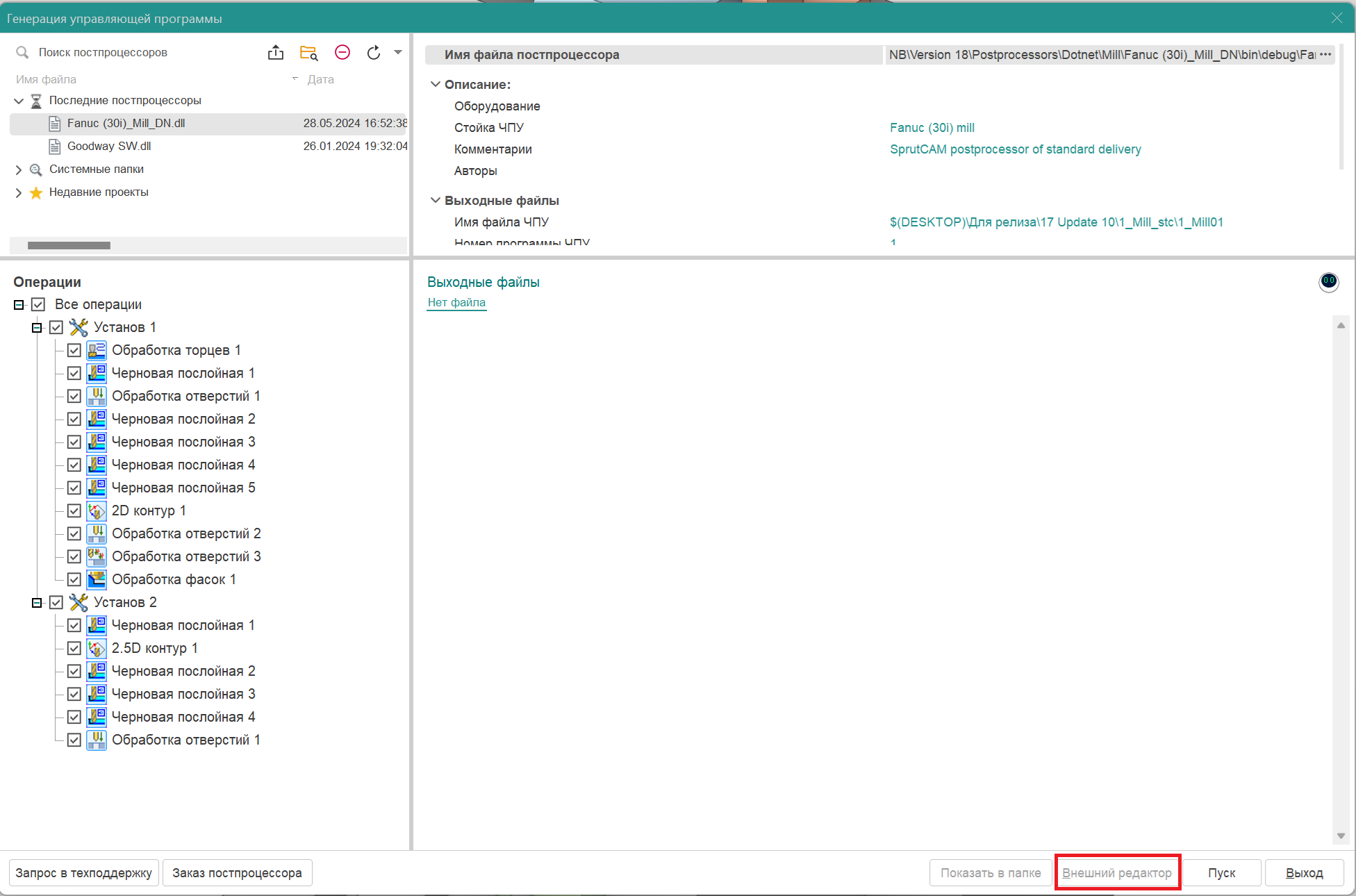This screenshot has height=896, width=1356.
Task: Click the 2D контур 1 operation icon
Action: [97, 511]
